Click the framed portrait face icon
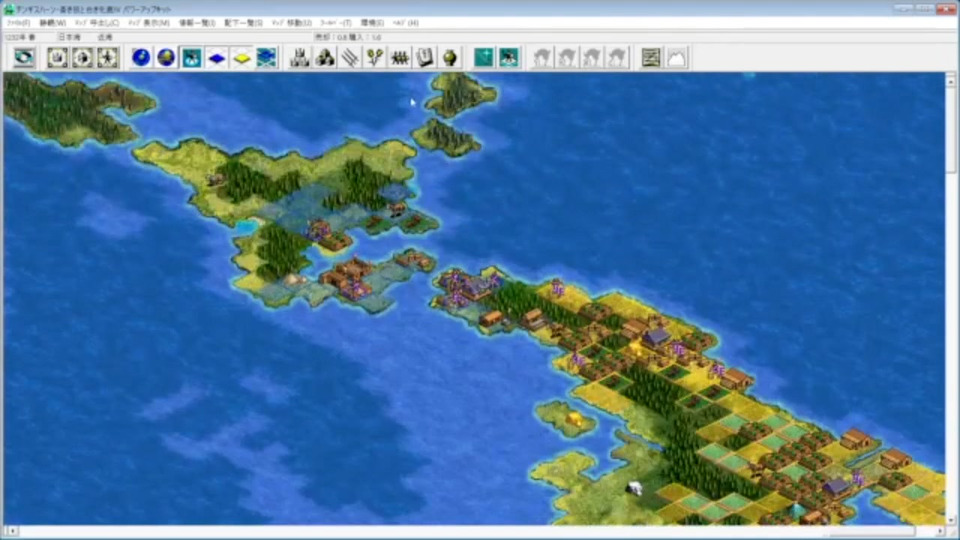The image size is (960, 540). [83, 58]
